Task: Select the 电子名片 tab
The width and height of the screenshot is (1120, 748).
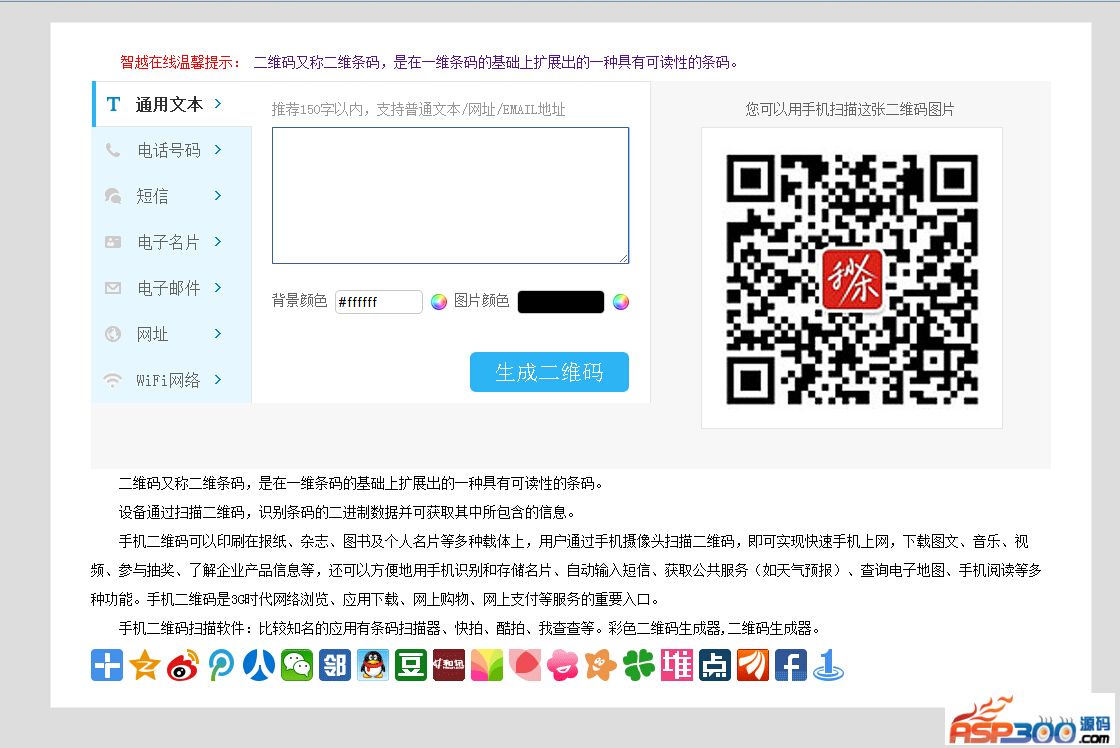Action: (173, 242)
